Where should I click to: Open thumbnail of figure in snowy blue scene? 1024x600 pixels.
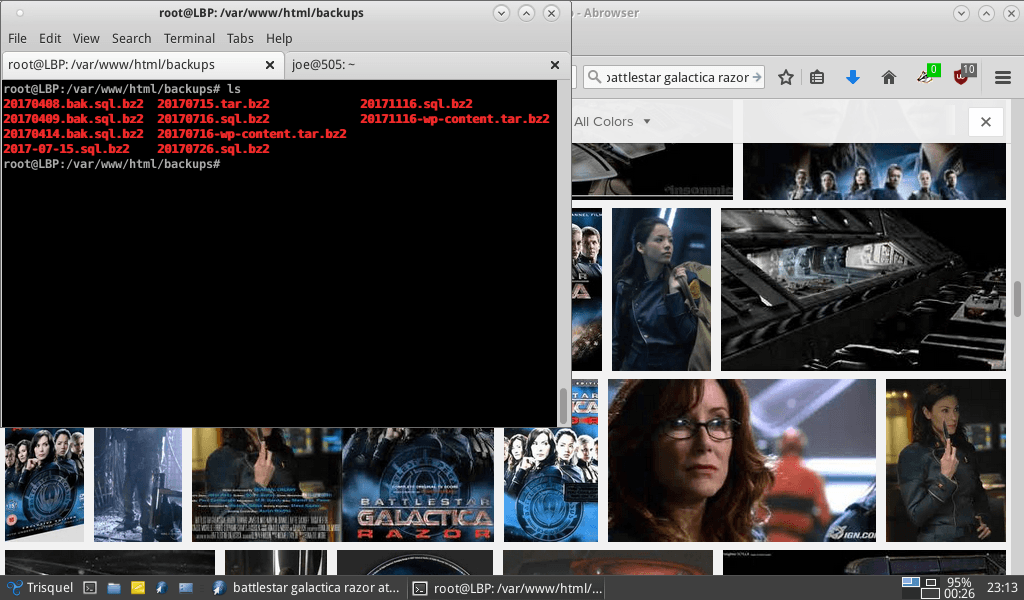[138, 485]
